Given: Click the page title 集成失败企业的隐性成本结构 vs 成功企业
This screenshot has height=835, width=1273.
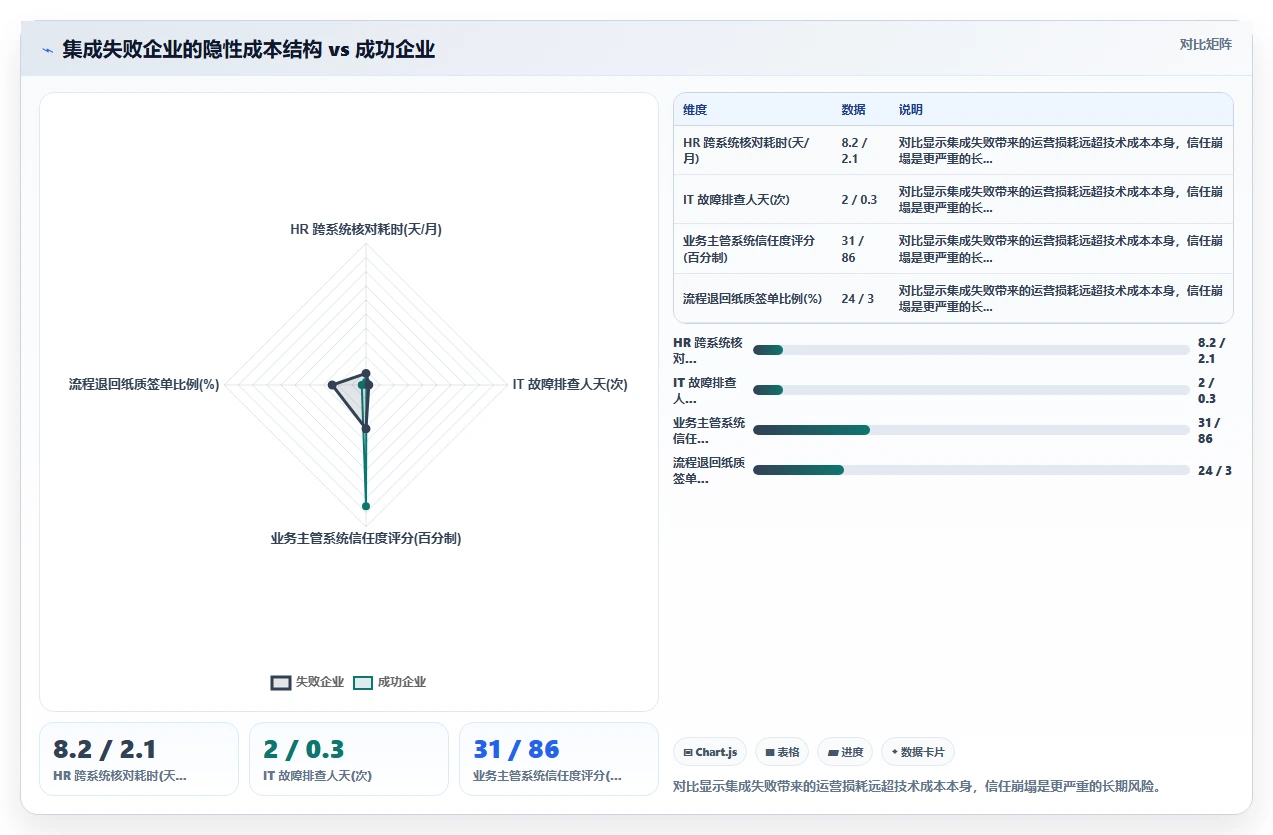Looking at the screenshot, I should pos(249,49).
